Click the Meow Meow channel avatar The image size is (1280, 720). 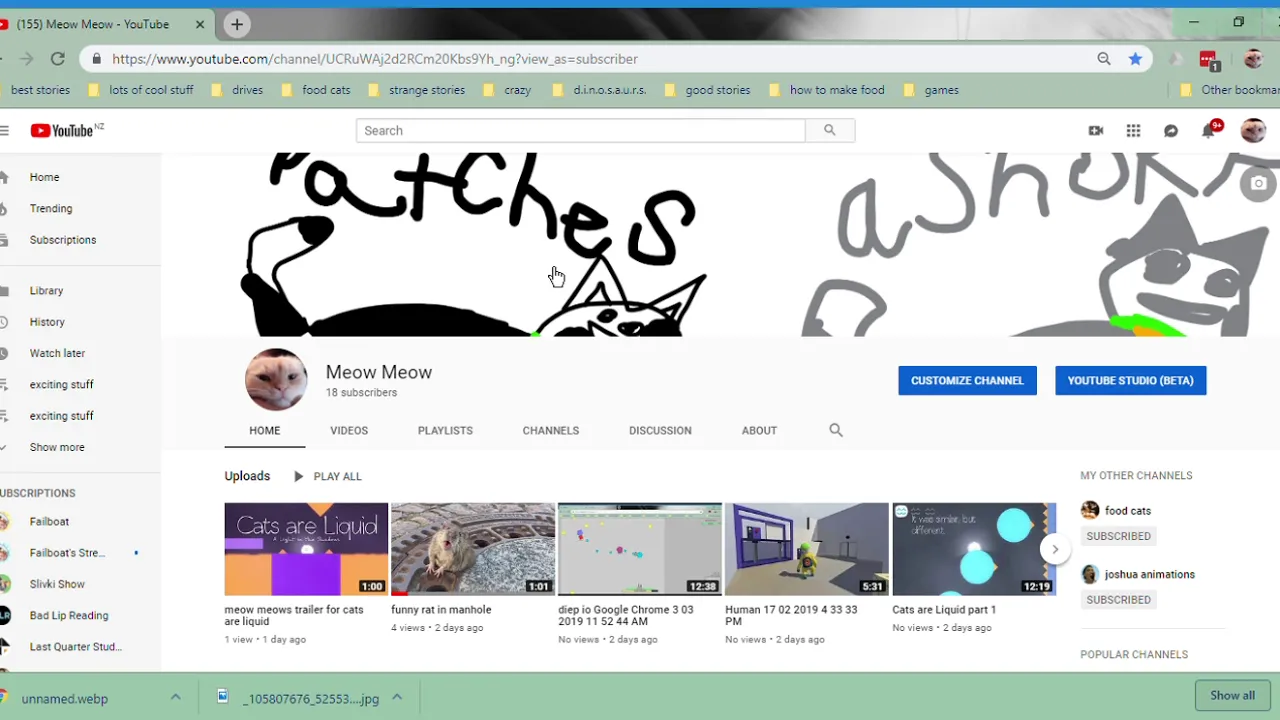click(x=276, y=380)
